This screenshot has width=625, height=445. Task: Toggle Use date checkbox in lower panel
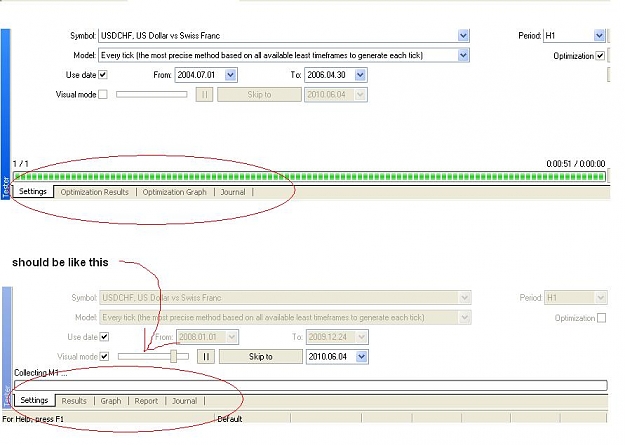tap(104, 337)
